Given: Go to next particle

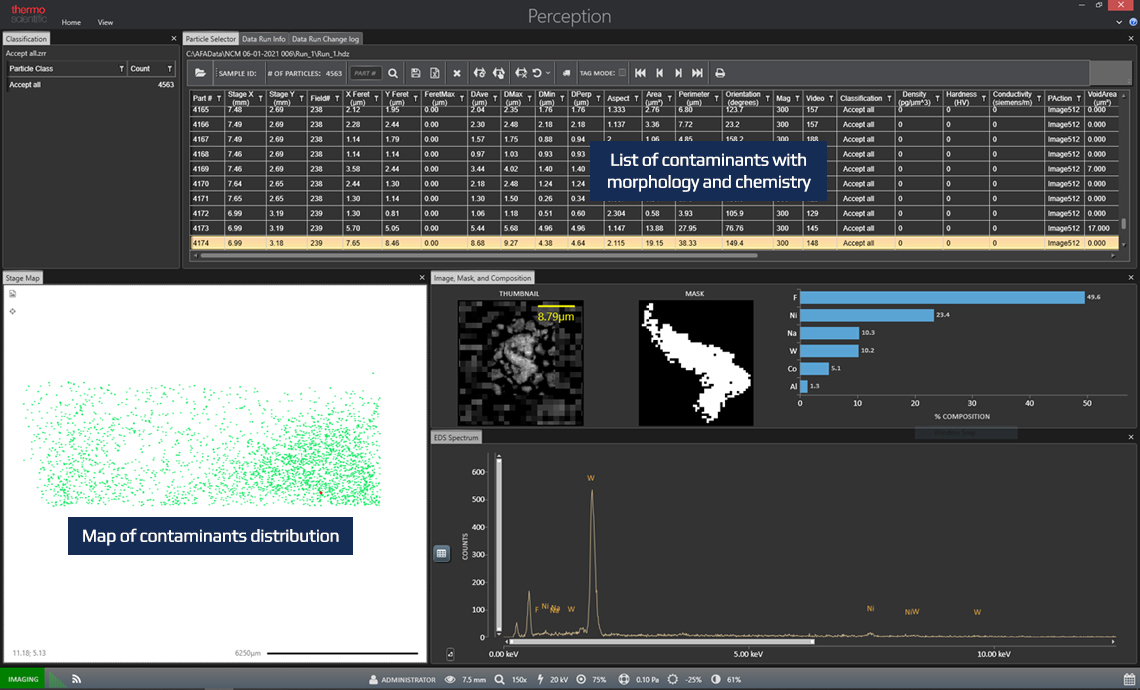Looking at the screenshot, I should point(678,73).
